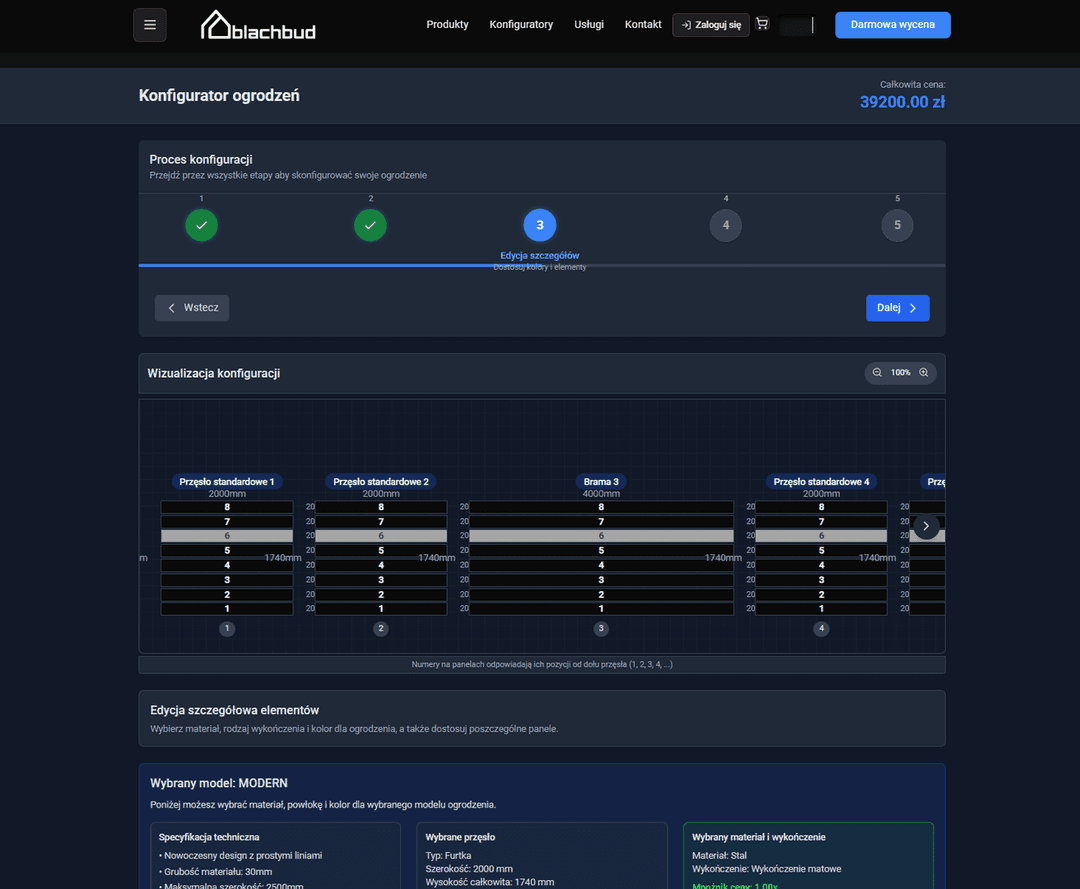Go to completed step 1

201,225
